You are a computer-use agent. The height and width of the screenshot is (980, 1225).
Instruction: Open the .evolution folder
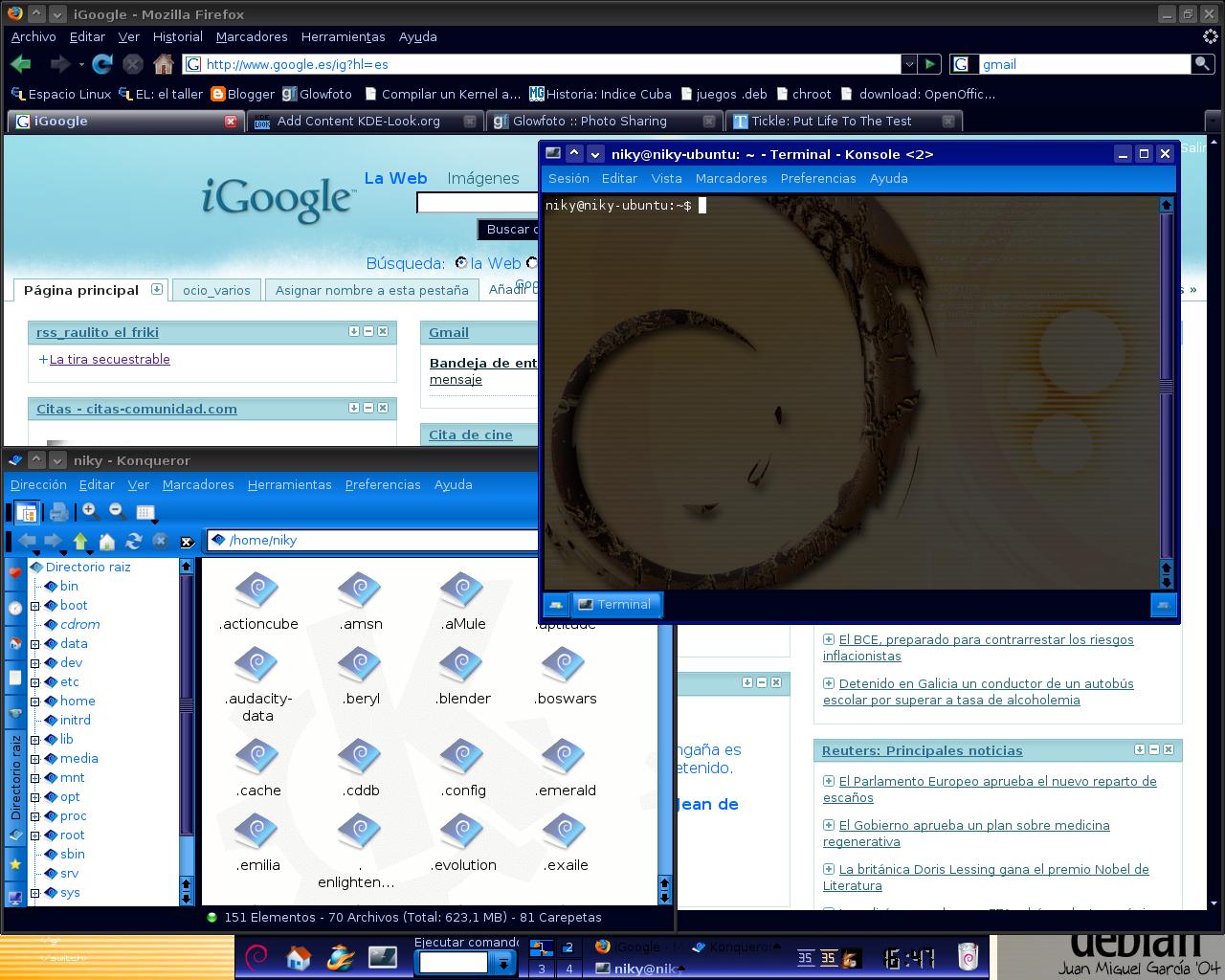click(x=463, y=843)
